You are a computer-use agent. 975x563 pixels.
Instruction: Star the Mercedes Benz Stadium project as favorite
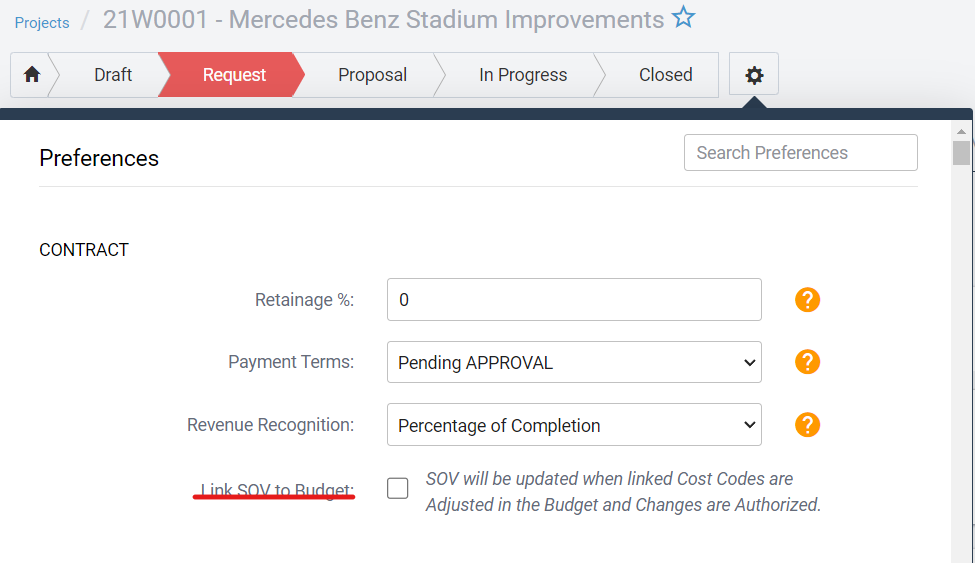pyautogui.click(x=683, y=18)
